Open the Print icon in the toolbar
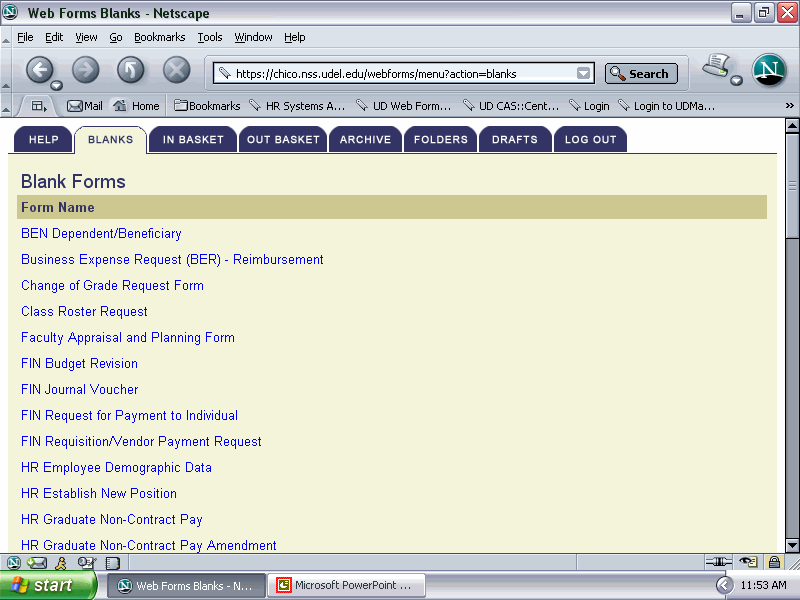Screen dimensions: 800x600 tap(717, 69)
